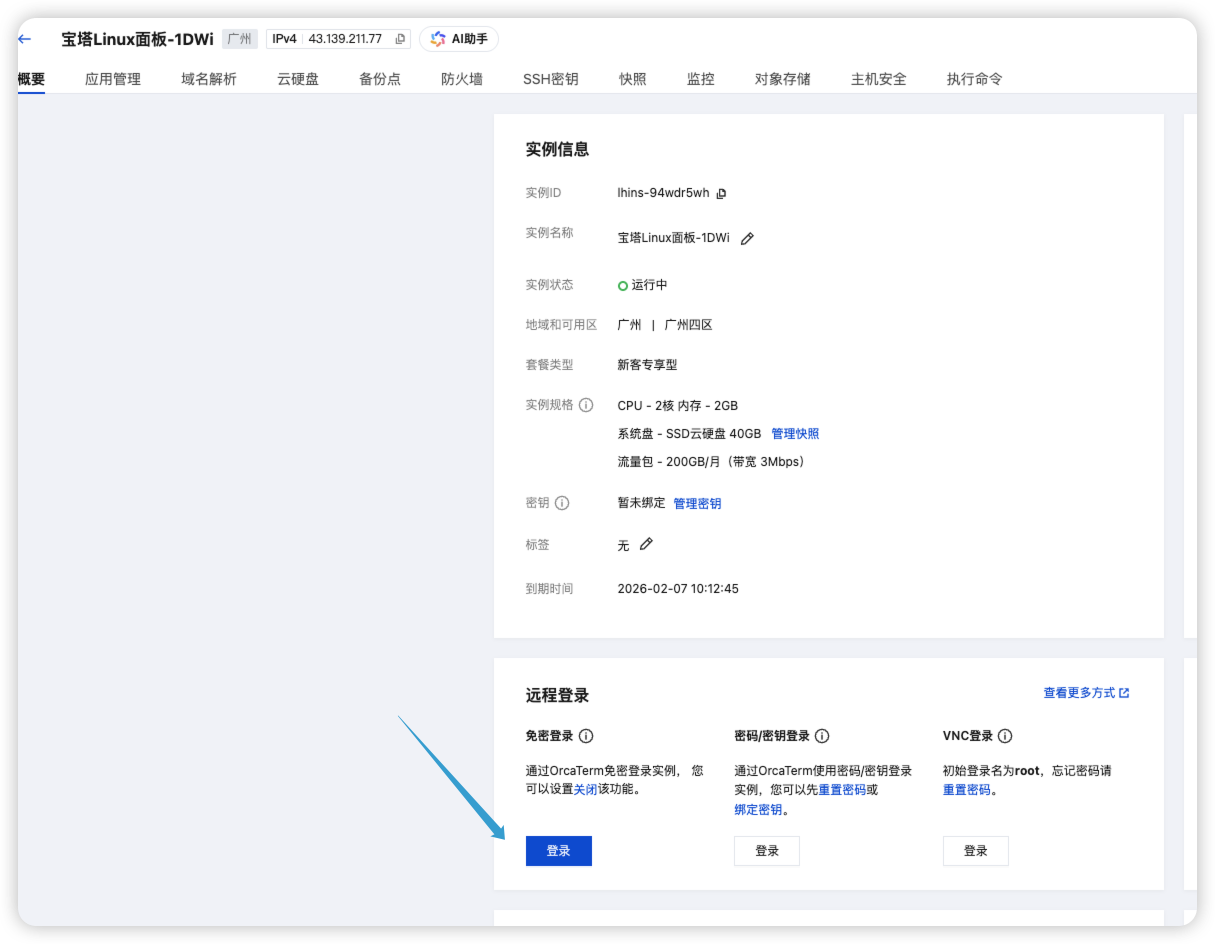Click the 广州 region tag in header

(x=240, y=39)
